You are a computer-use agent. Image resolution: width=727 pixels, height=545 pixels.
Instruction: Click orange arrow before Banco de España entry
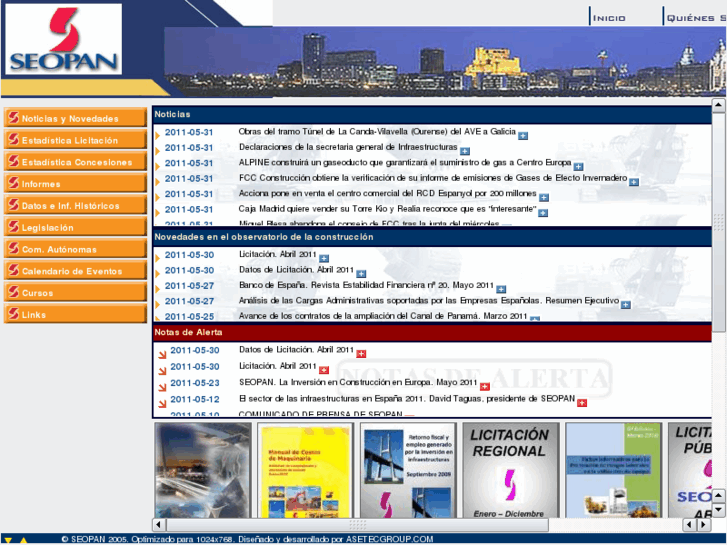(158, 289)
